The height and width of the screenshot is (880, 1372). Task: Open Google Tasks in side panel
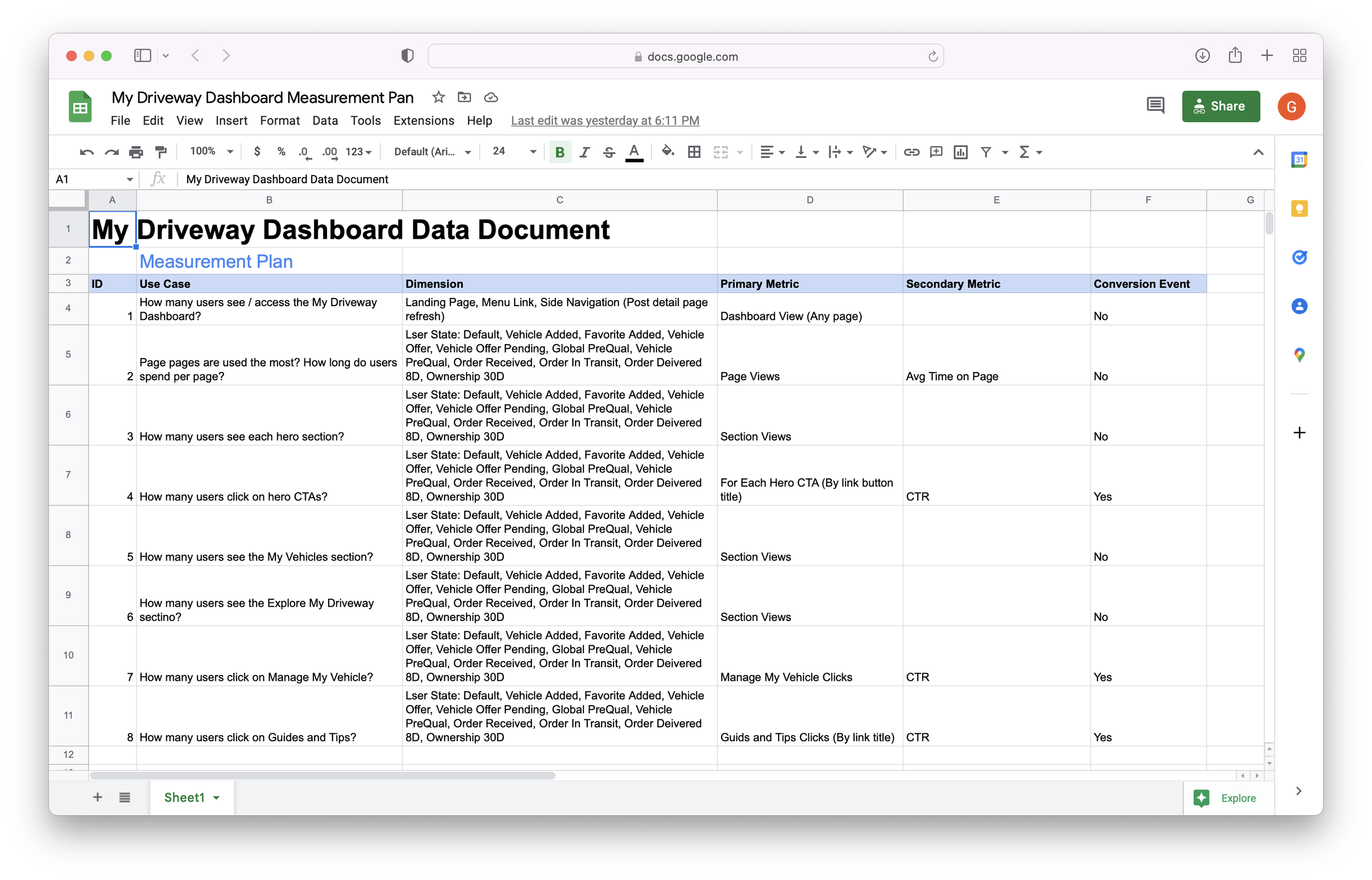pyautogui.click(x=1299, y=258)
